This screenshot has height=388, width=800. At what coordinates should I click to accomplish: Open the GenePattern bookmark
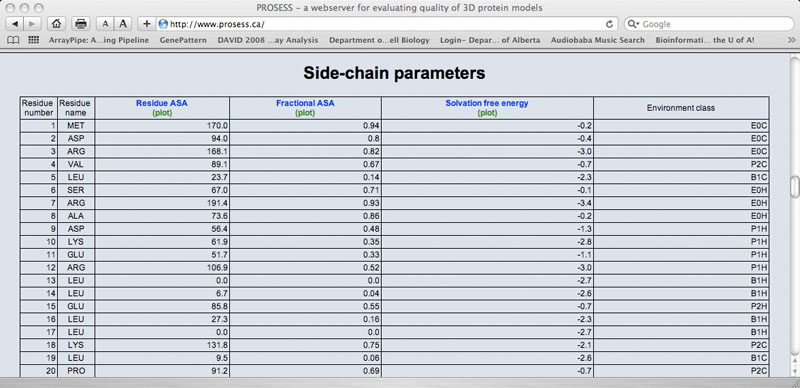pos(183,40)
